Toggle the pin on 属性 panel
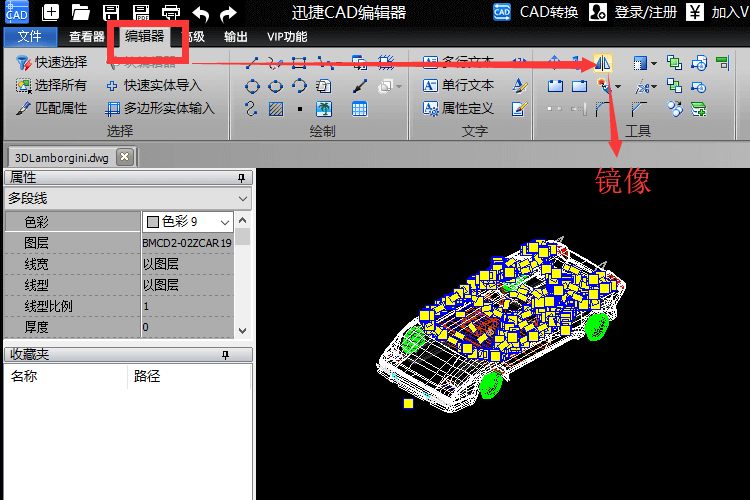 pyautogui.click(x=240, y=178)
